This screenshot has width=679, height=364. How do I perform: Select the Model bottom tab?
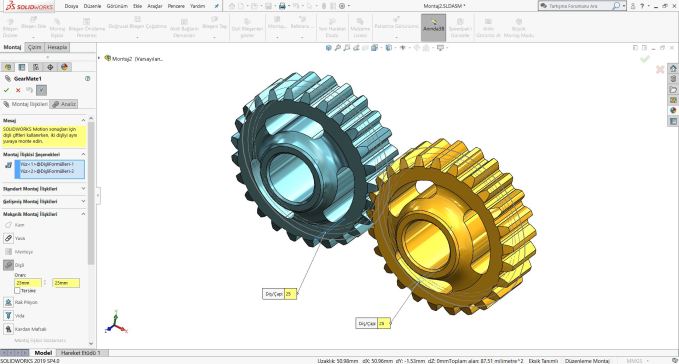43,353
